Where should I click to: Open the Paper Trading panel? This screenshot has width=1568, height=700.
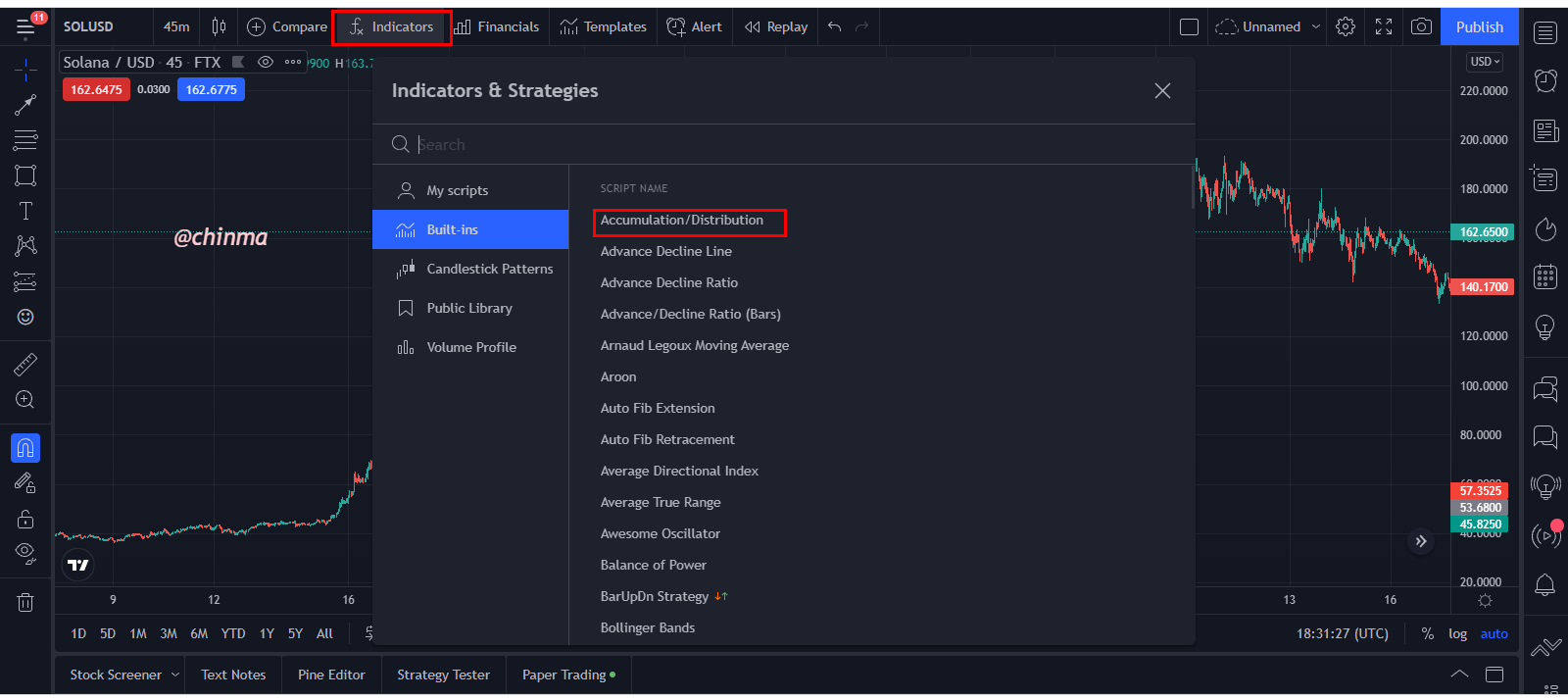pos(568,675)
